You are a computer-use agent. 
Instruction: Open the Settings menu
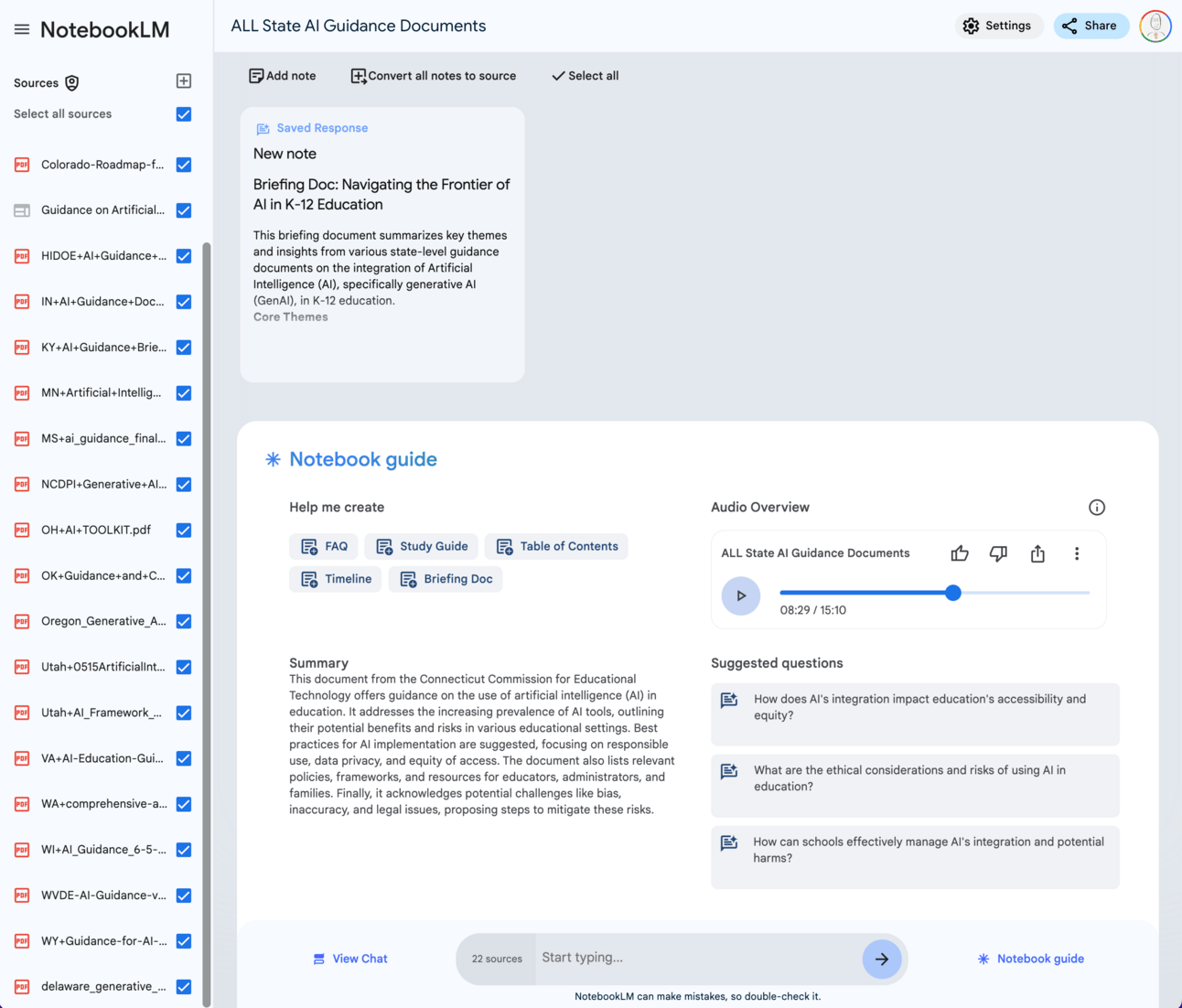tap(997, 26)
